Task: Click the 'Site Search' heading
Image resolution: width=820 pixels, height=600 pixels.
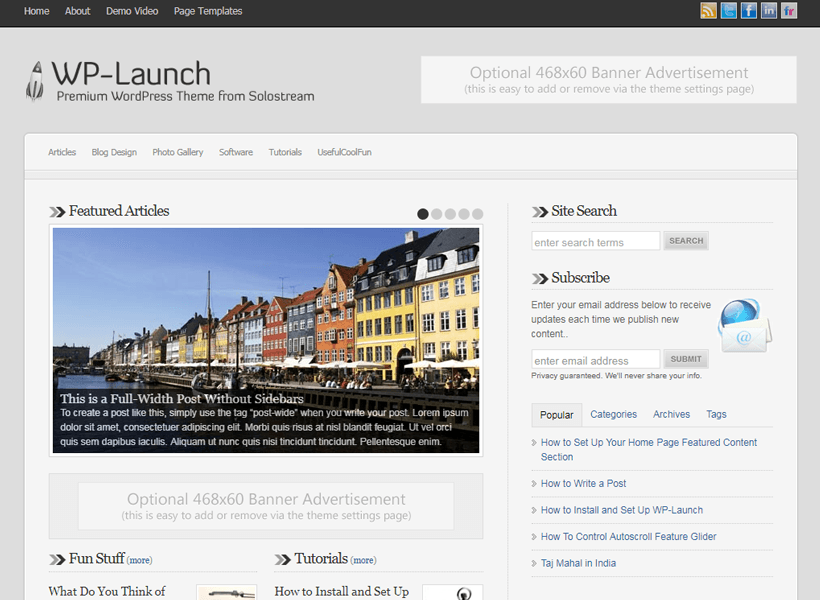Action: click(584, 211)
